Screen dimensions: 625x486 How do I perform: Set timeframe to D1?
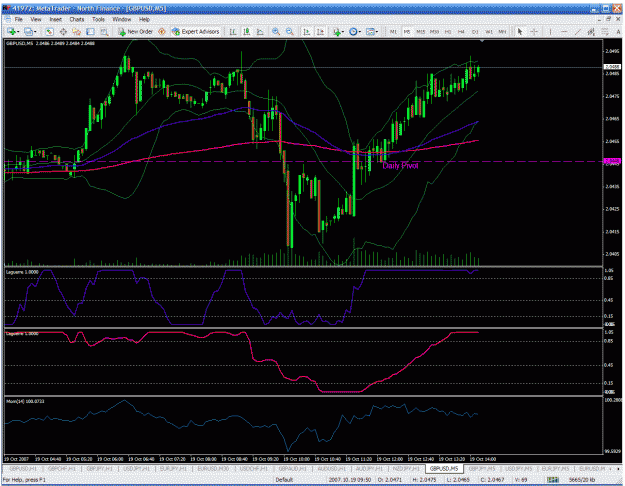tap(475, 31)
